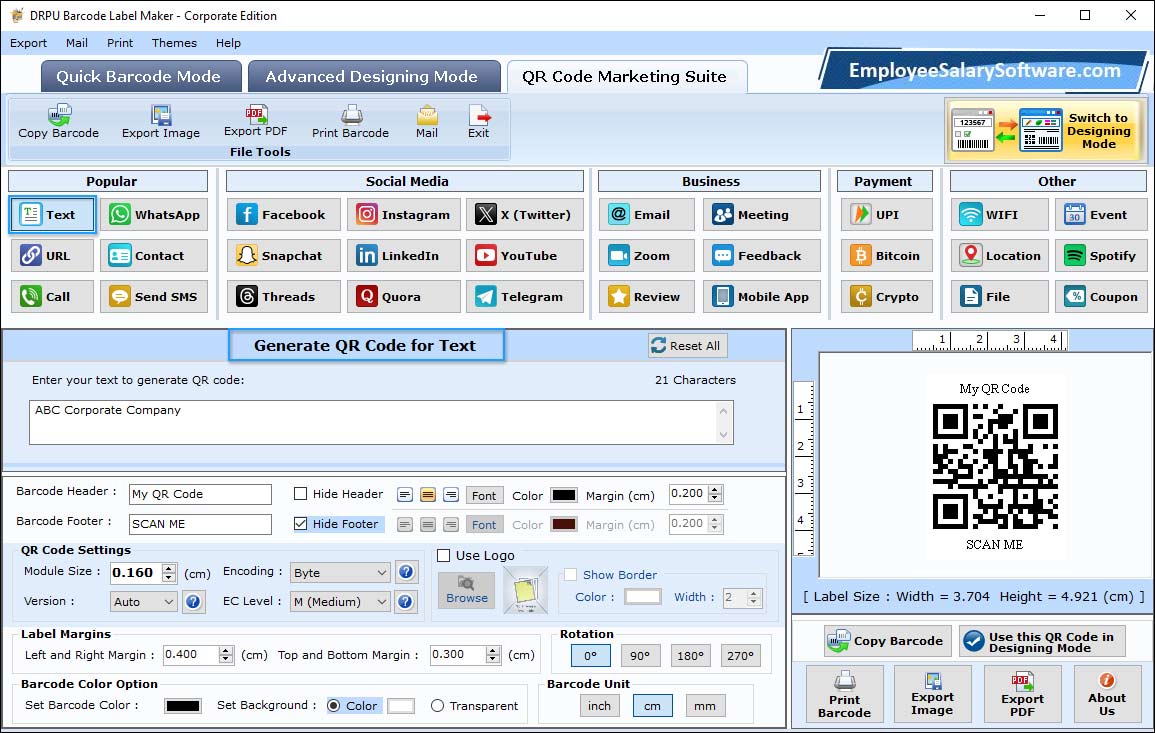Click the Reset All button
Image resolution: width=1155 pixels, height=733 pixels.
[687, 346]
